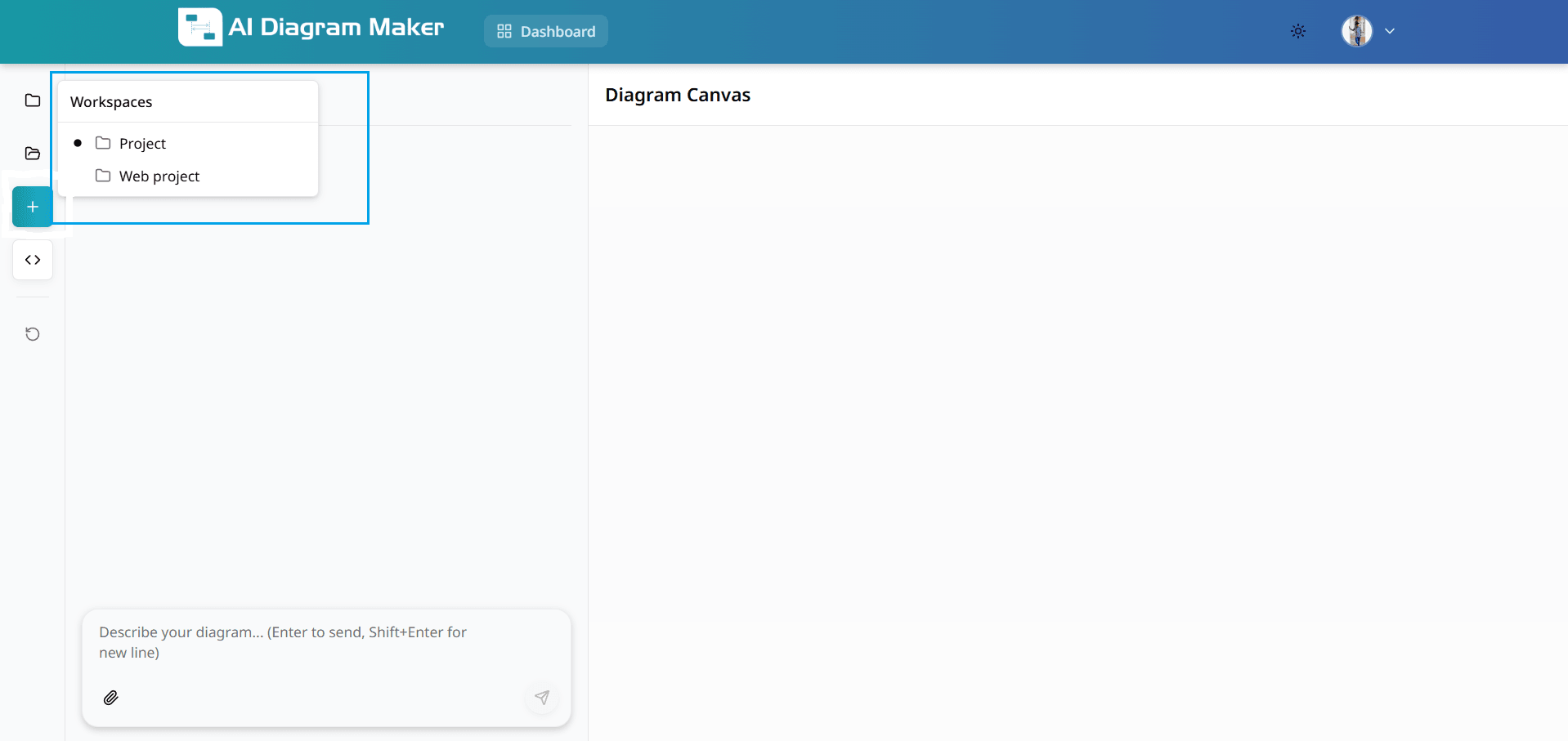The width and height of the screenshot is (1568, 741).
Task: Click the folder icon next to Web project
Action: click(103, 176)
